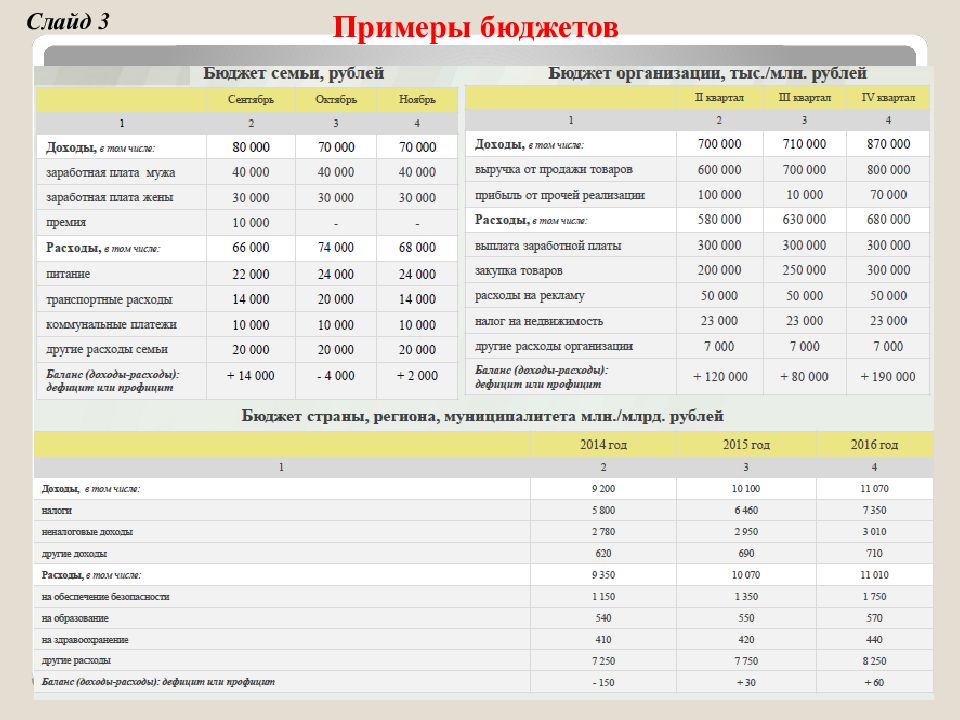The height and width of the screenshot is (720, 960).
Task: Click the "налог на недвижимость" row label
Action: tap(539, 321)
